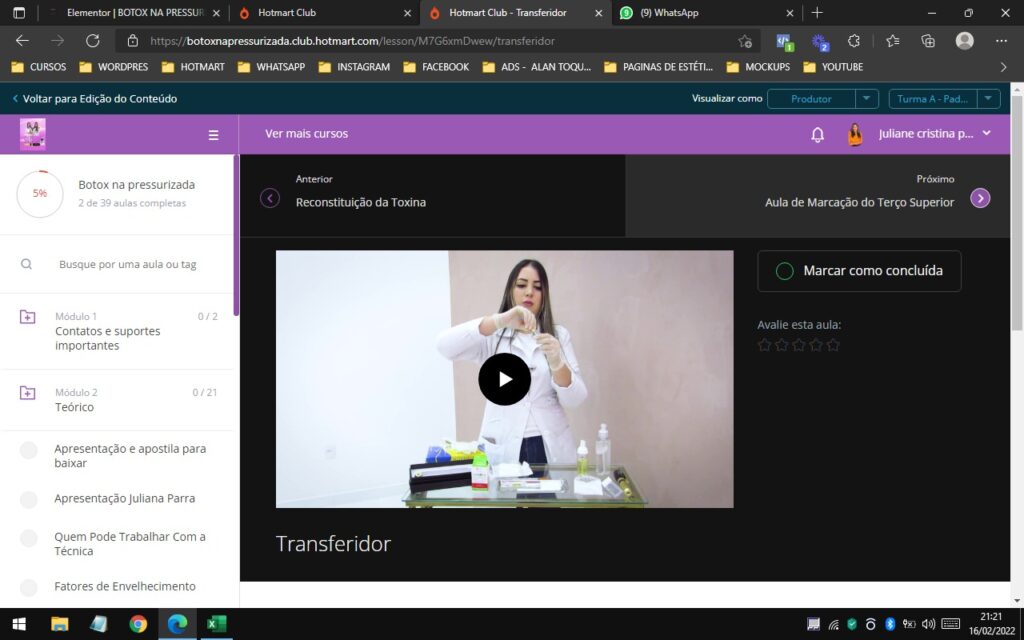This screenshot has height=640, width=1024.
Task: Open the notifications bell
Action: click(817, 134)
